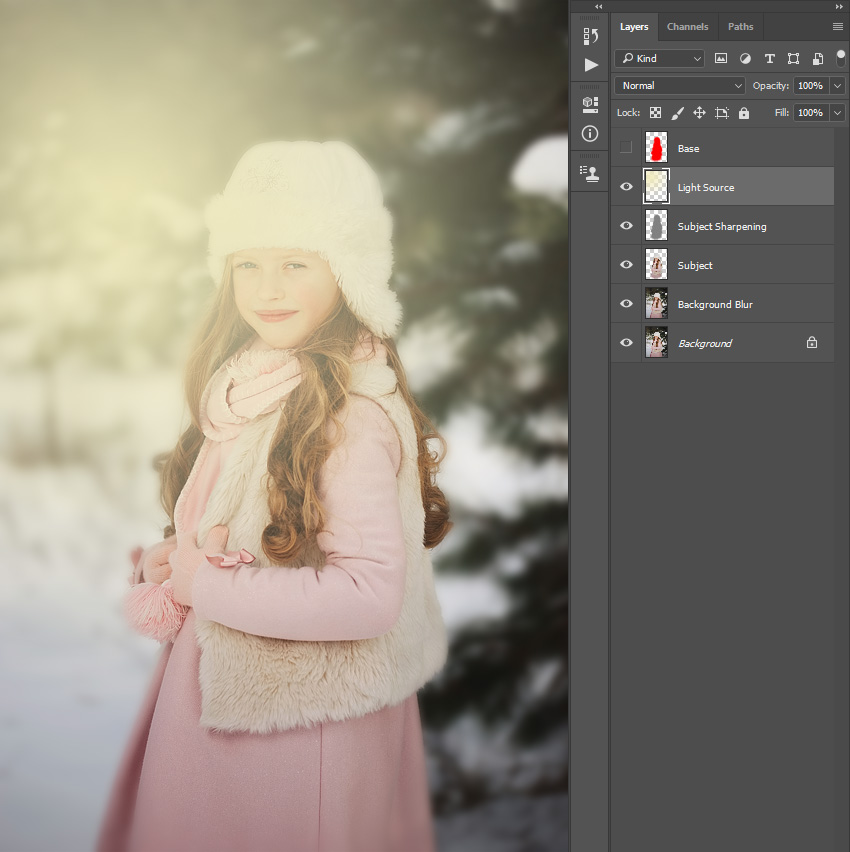
Task: Filter layers by type layers icon
Action: click(770, 58)
